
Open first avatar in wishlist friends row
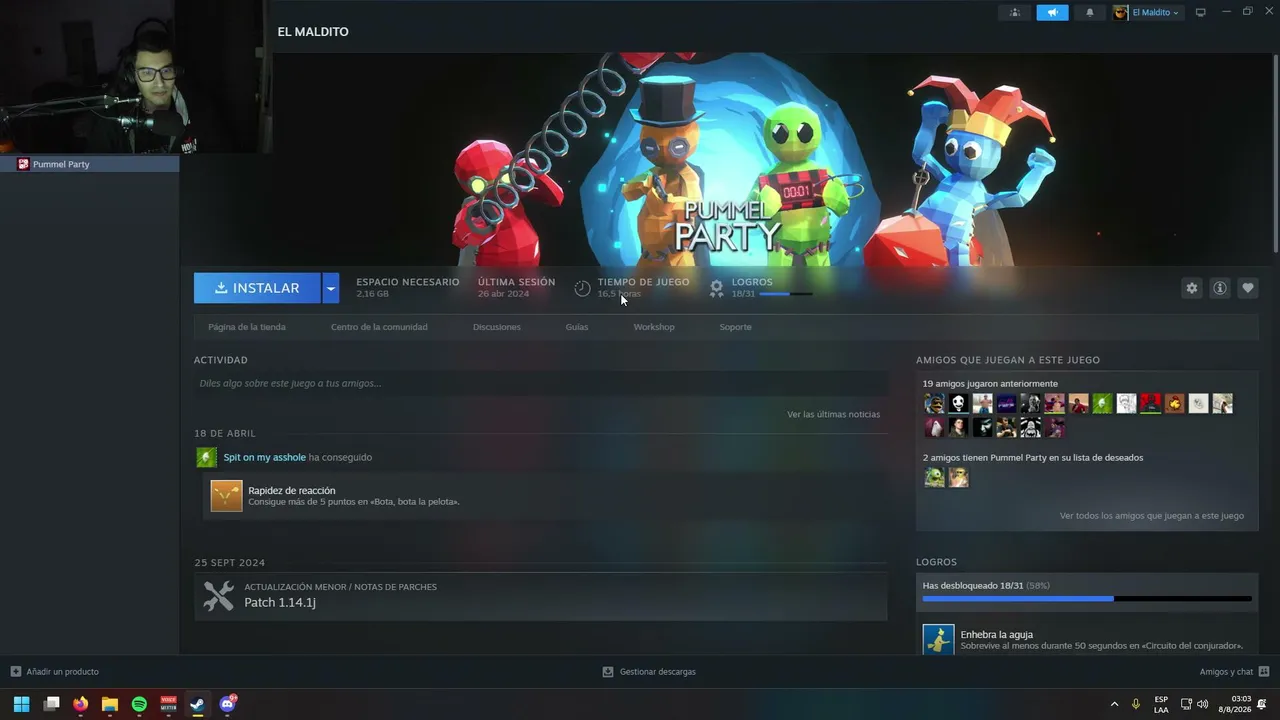tap(934, 478)
